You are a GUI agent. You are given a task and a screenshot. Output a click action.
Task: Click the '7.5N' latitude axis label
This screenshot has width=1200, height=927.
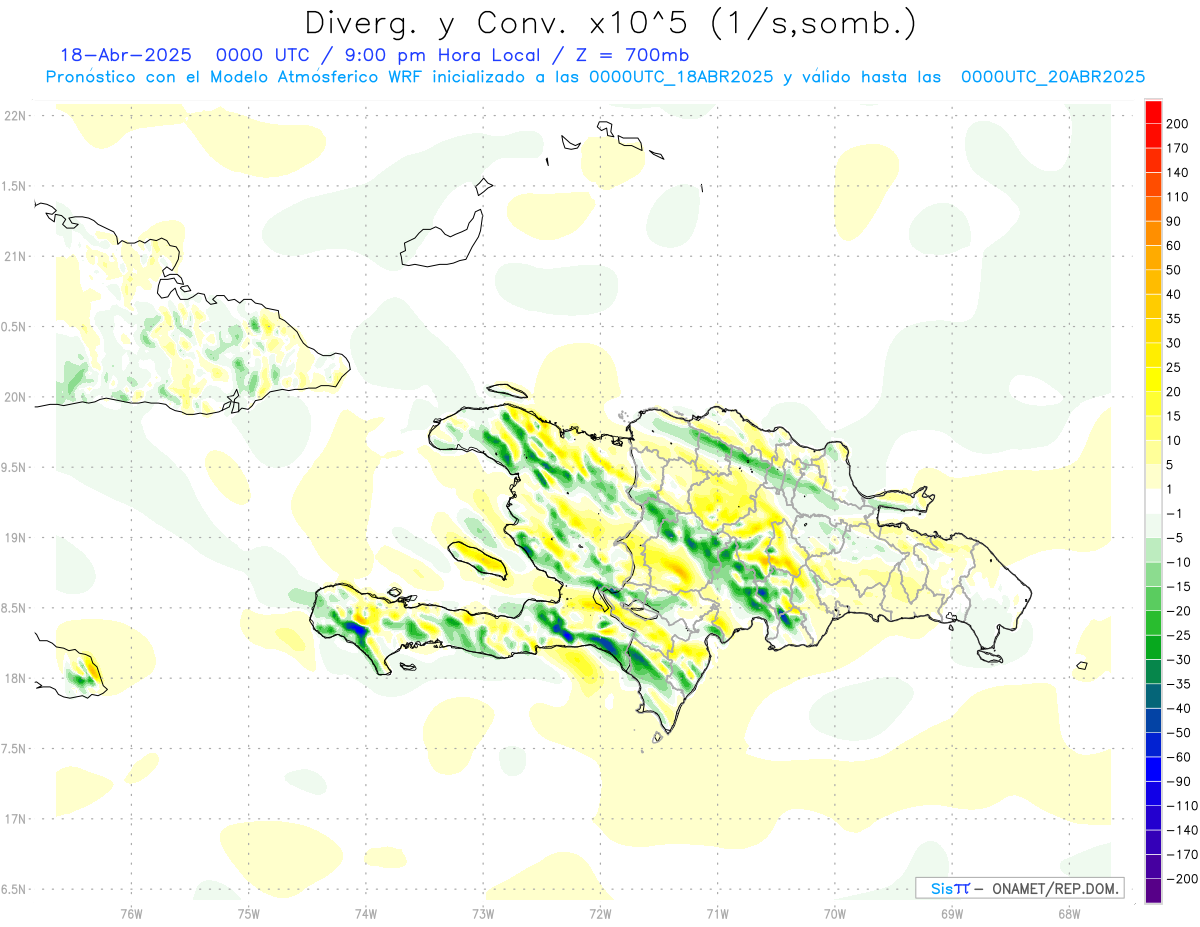point(15,749)
